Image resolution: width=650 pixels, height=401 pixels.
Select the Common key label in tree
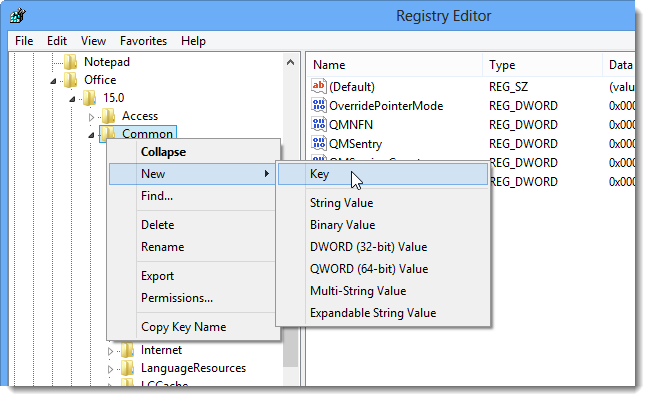147,134
